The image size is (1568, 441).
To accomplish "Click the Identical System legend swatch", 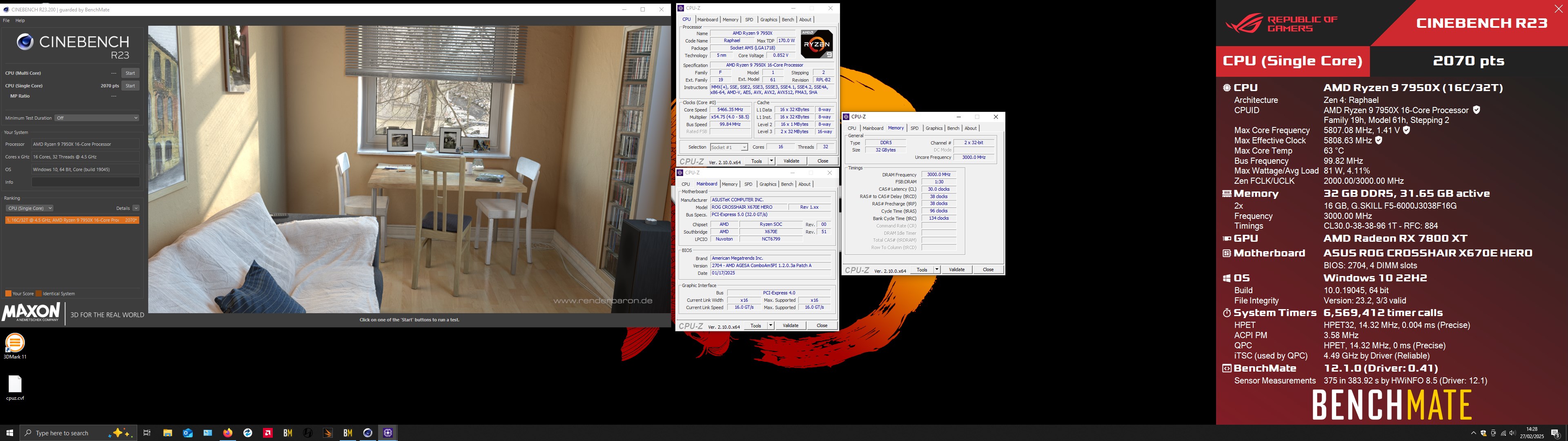I will (38, 294).
